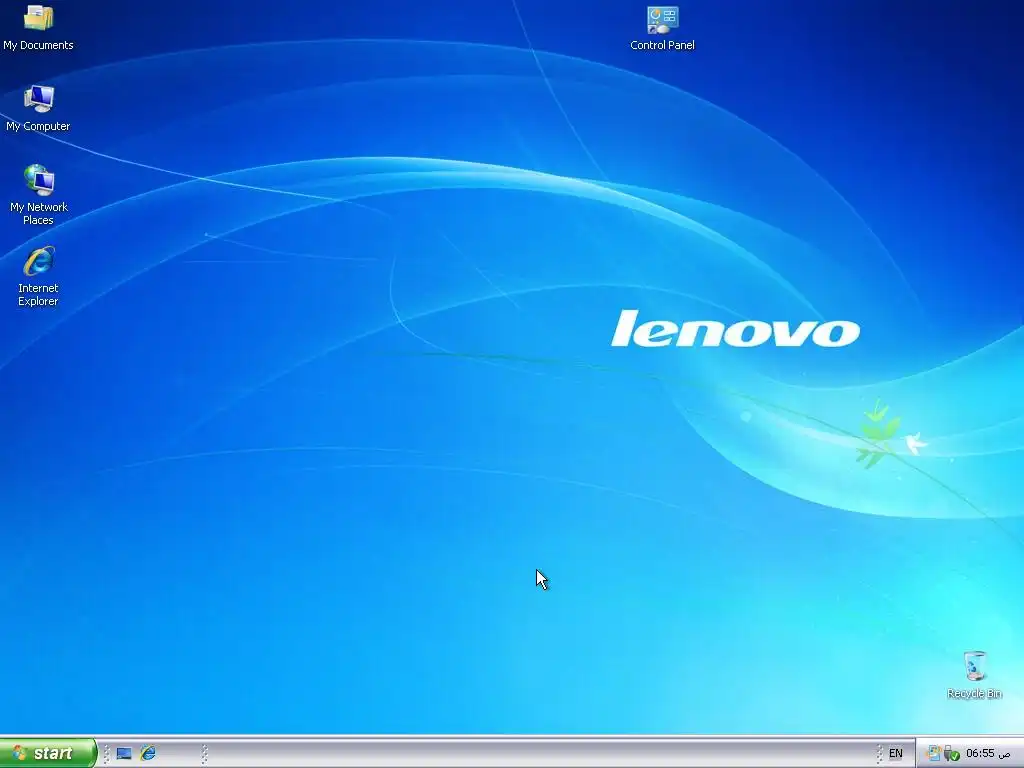
Task: Select the My Computer desktop icon
Action: click(x=39, y=108)
